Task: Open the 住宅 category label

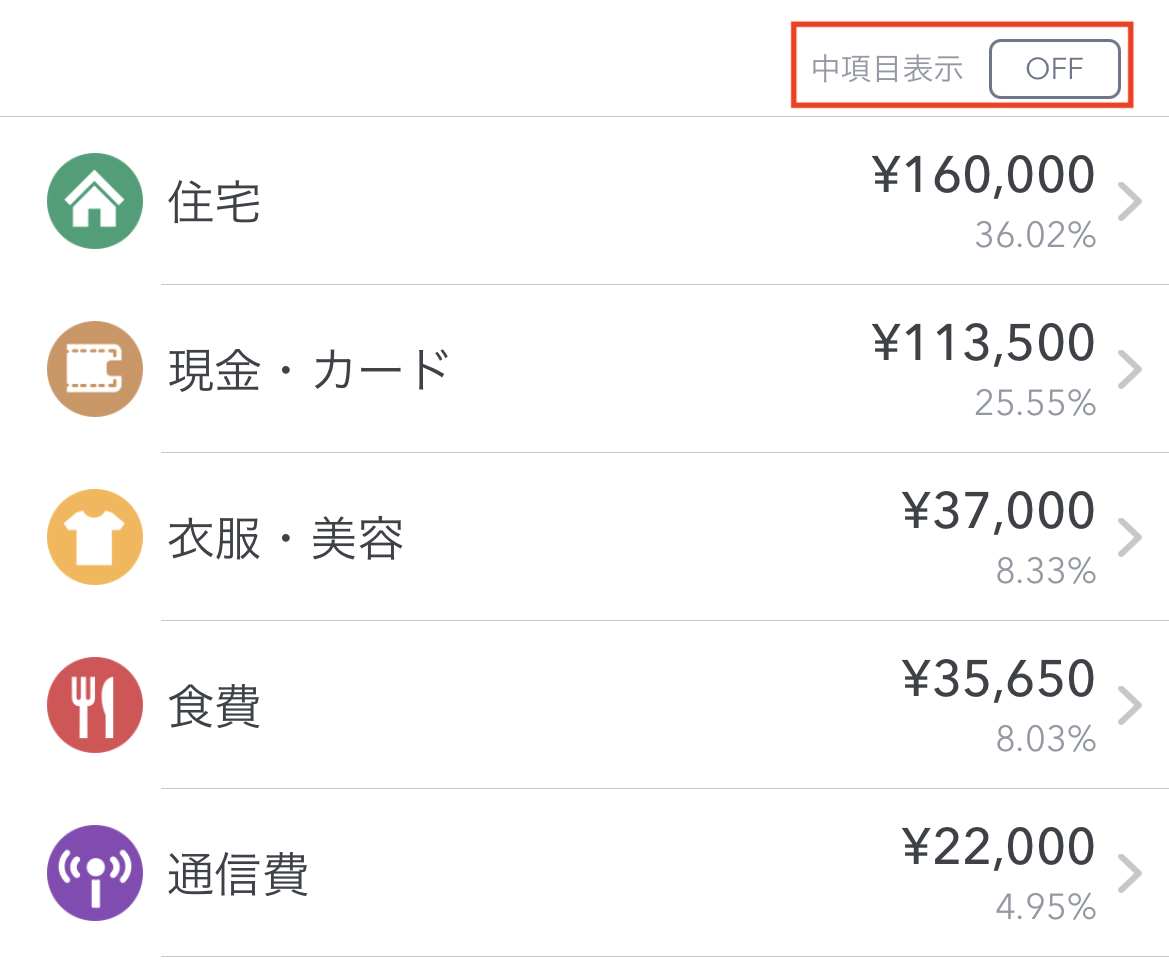Action: [x=214, y=203]
